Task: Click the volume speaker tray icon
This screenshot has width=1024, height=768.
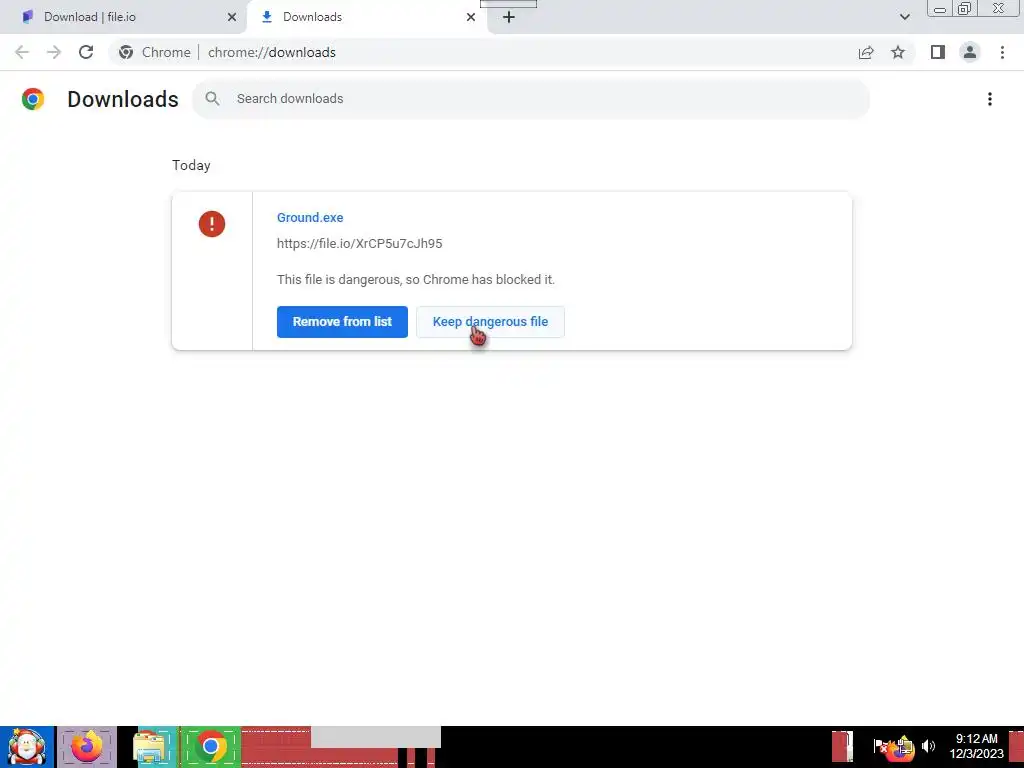Action: tap(928, 746)
